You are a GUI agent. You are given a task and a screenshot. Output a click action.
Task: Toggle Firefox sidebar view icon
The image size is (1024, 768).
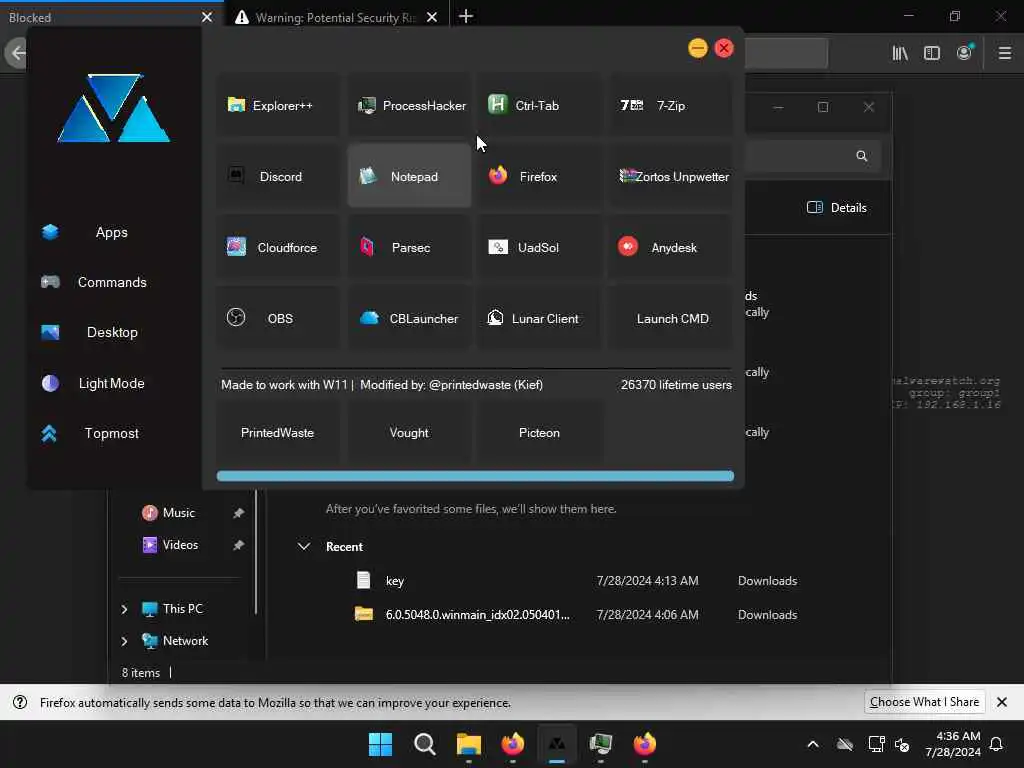932,53
